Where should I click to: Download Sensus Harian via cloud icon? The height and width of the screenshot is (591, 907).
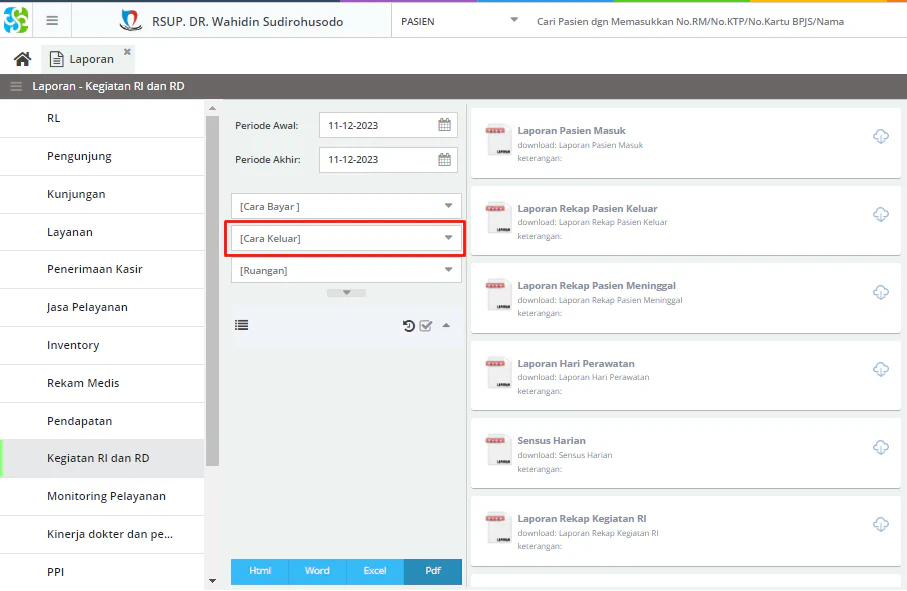[880, 447]
